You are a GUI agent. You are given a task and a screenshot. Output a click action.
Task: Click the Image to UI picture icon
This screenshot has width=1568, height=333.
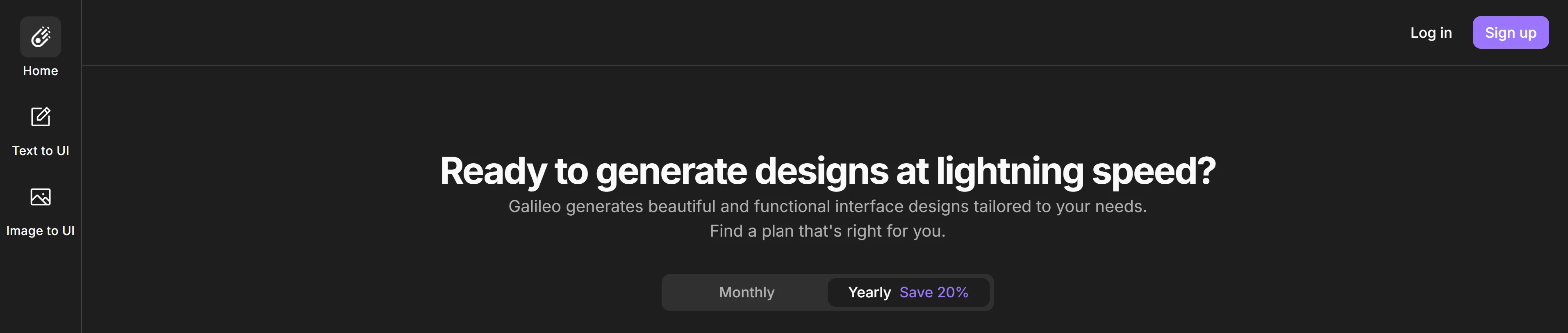tap(40, 196)
